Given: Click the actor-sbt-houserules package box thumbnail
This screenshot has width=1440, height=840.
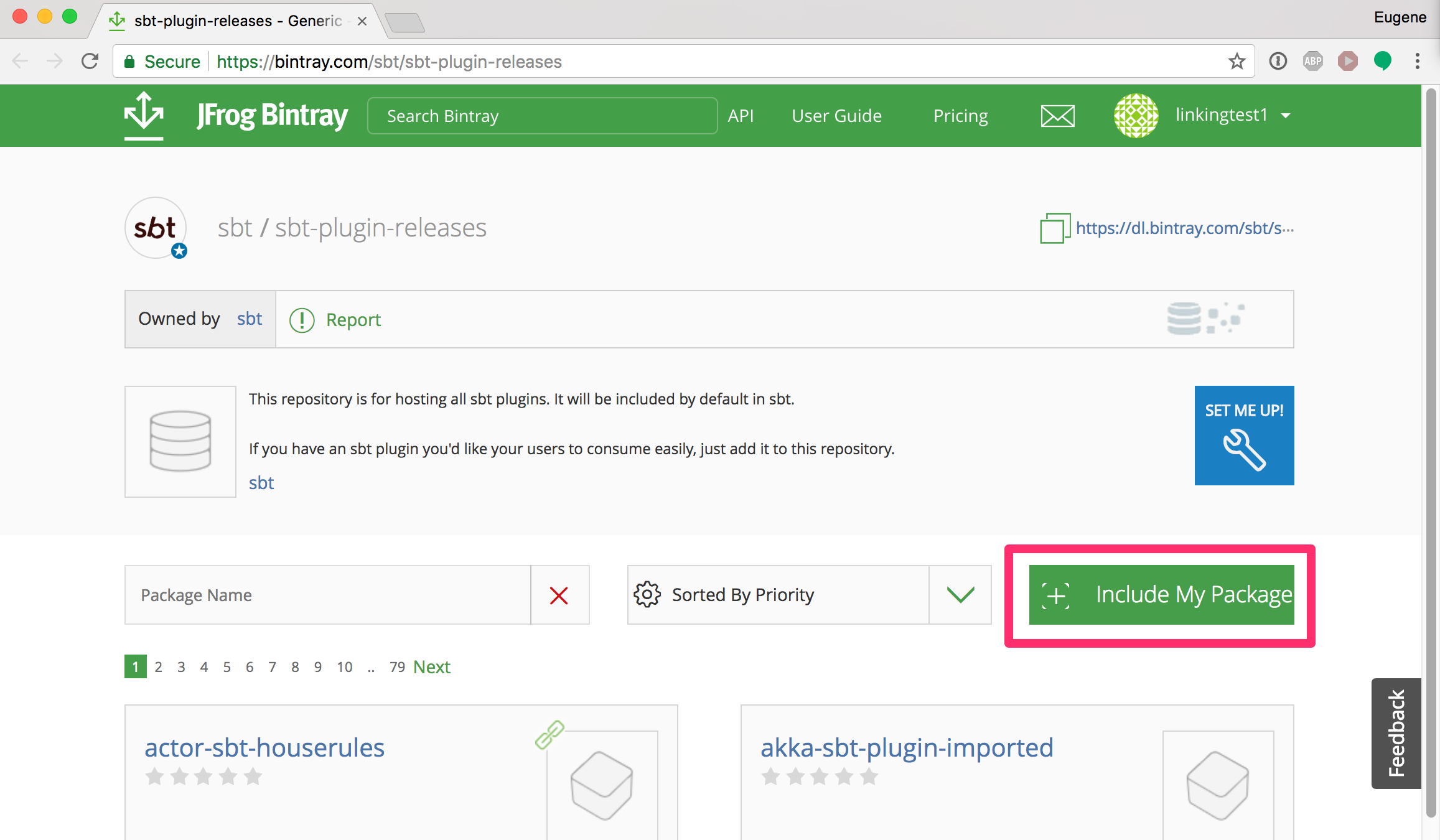Looking at the screenshot, I should click(602, 785).
